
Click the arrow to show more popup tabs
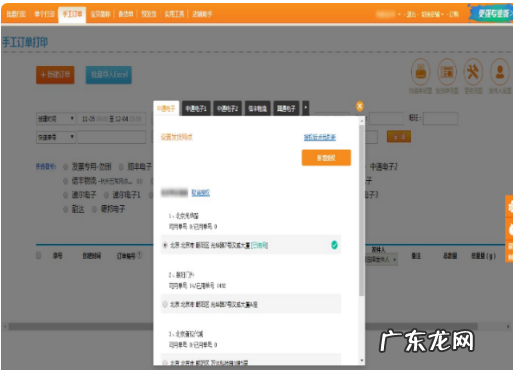[x=305, y=108]
